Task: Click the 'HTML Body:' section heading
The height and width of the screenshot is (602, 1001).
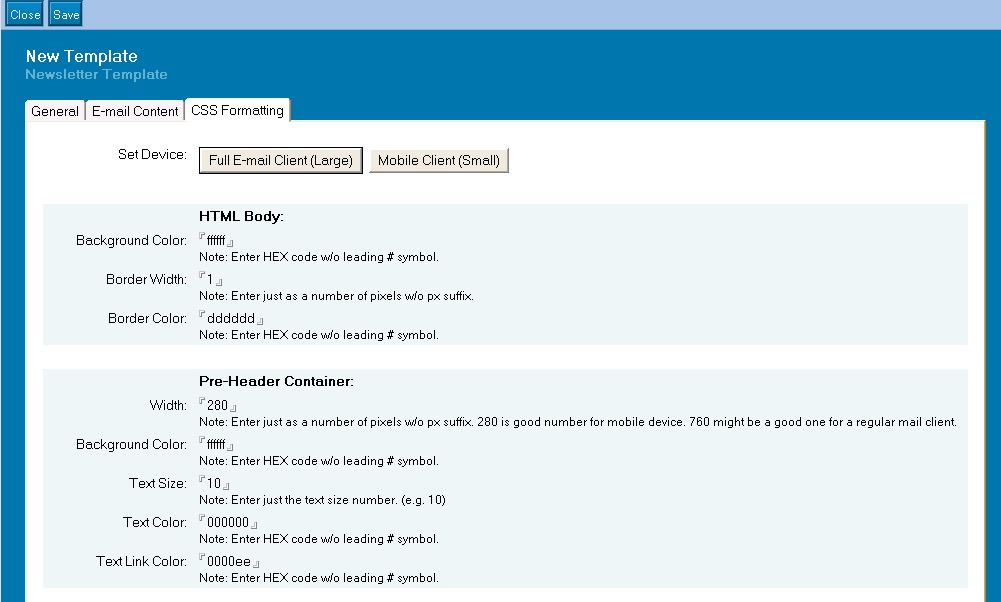Action: click(x=241, y=216)
